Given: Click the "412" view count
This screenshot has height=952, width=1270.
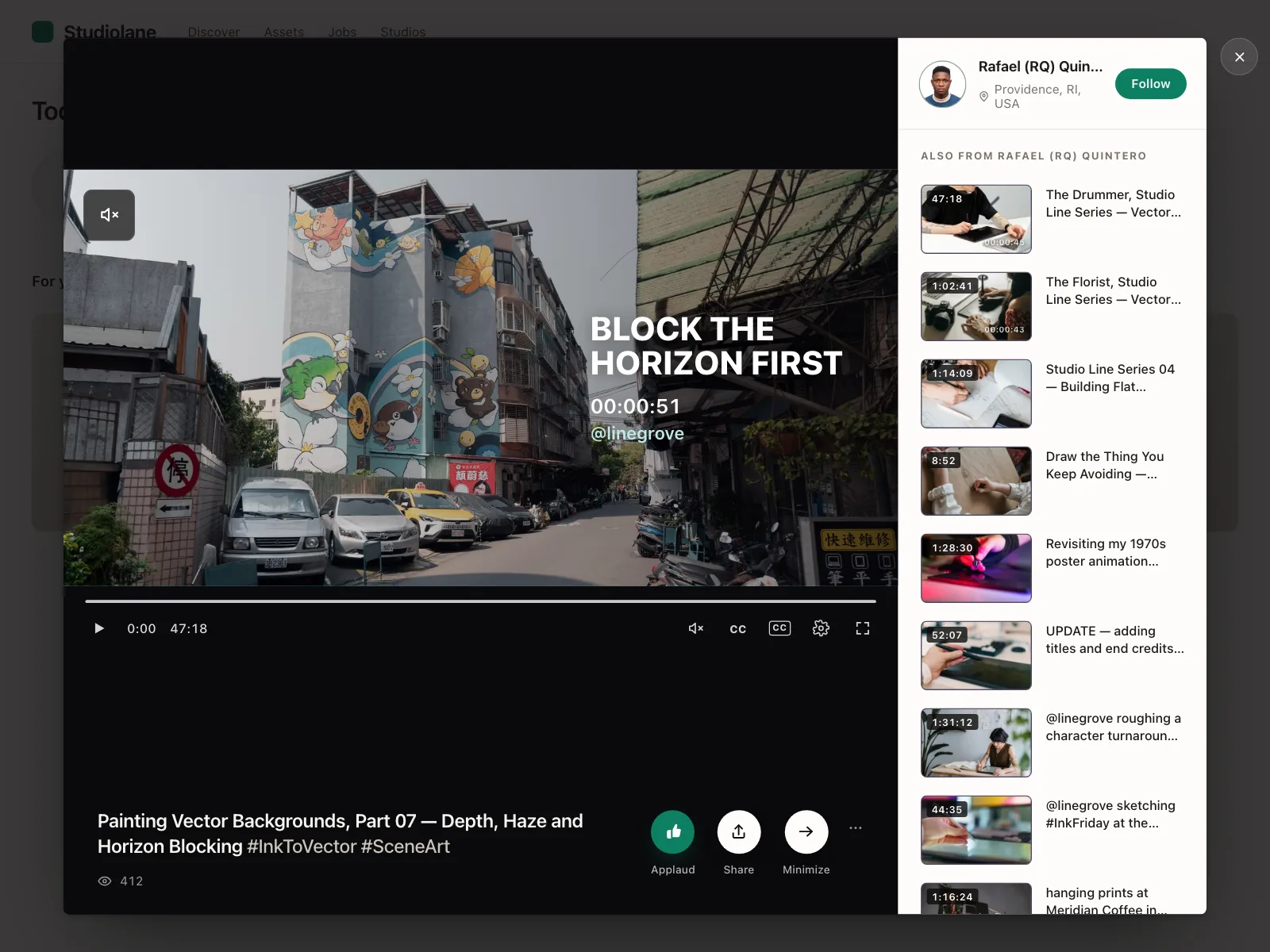Looking at the screenshot, I should (x=132, y=881).
